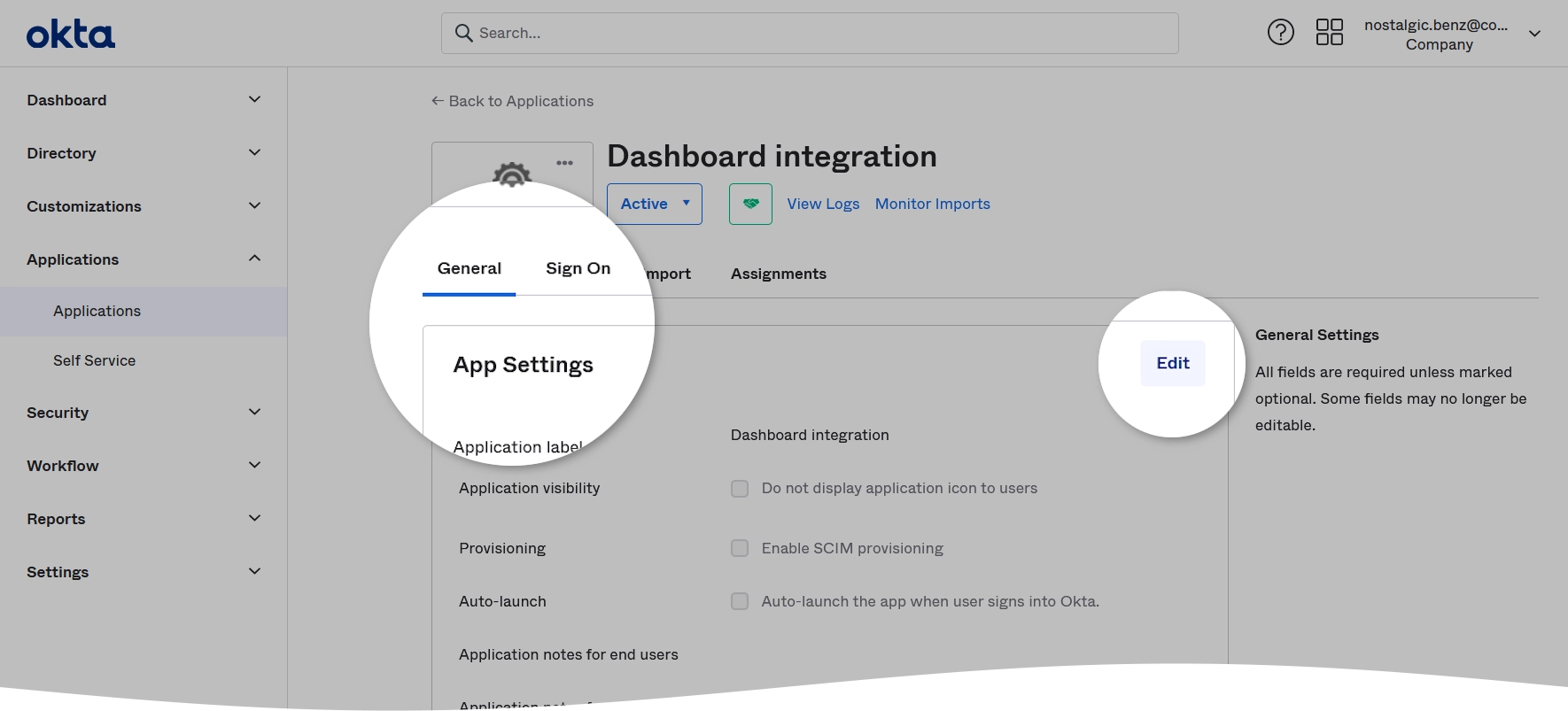
Task: Click the Dashboard label in sidebar
Action: pyautogui.click(x=66, y=100)
